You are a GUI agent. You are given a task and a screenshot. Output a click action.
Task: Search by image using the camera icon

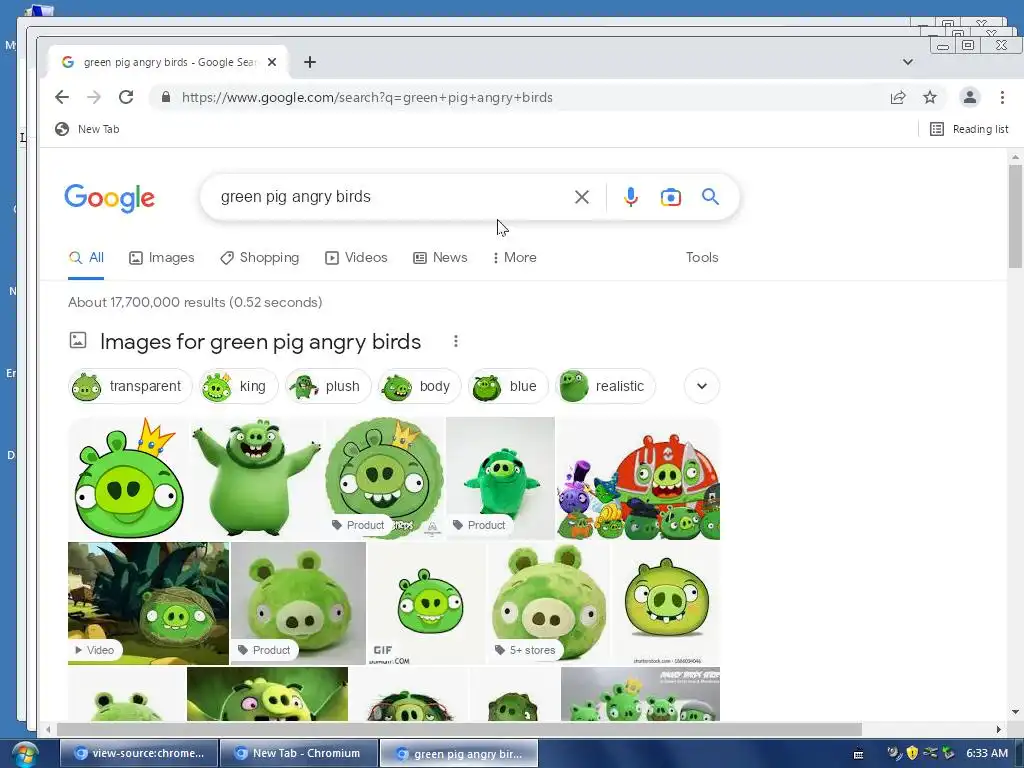point(671,197)
